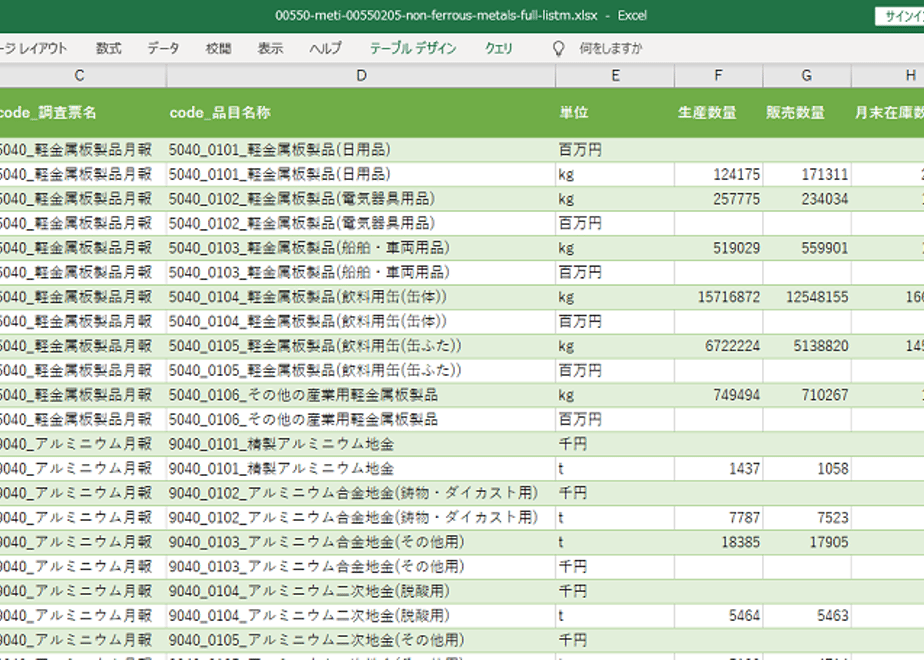Image resolution: width=924 pixels, height=660 pixels.
Task: Click the code_品目名称 header cell
Action: (x=361, y=113)
